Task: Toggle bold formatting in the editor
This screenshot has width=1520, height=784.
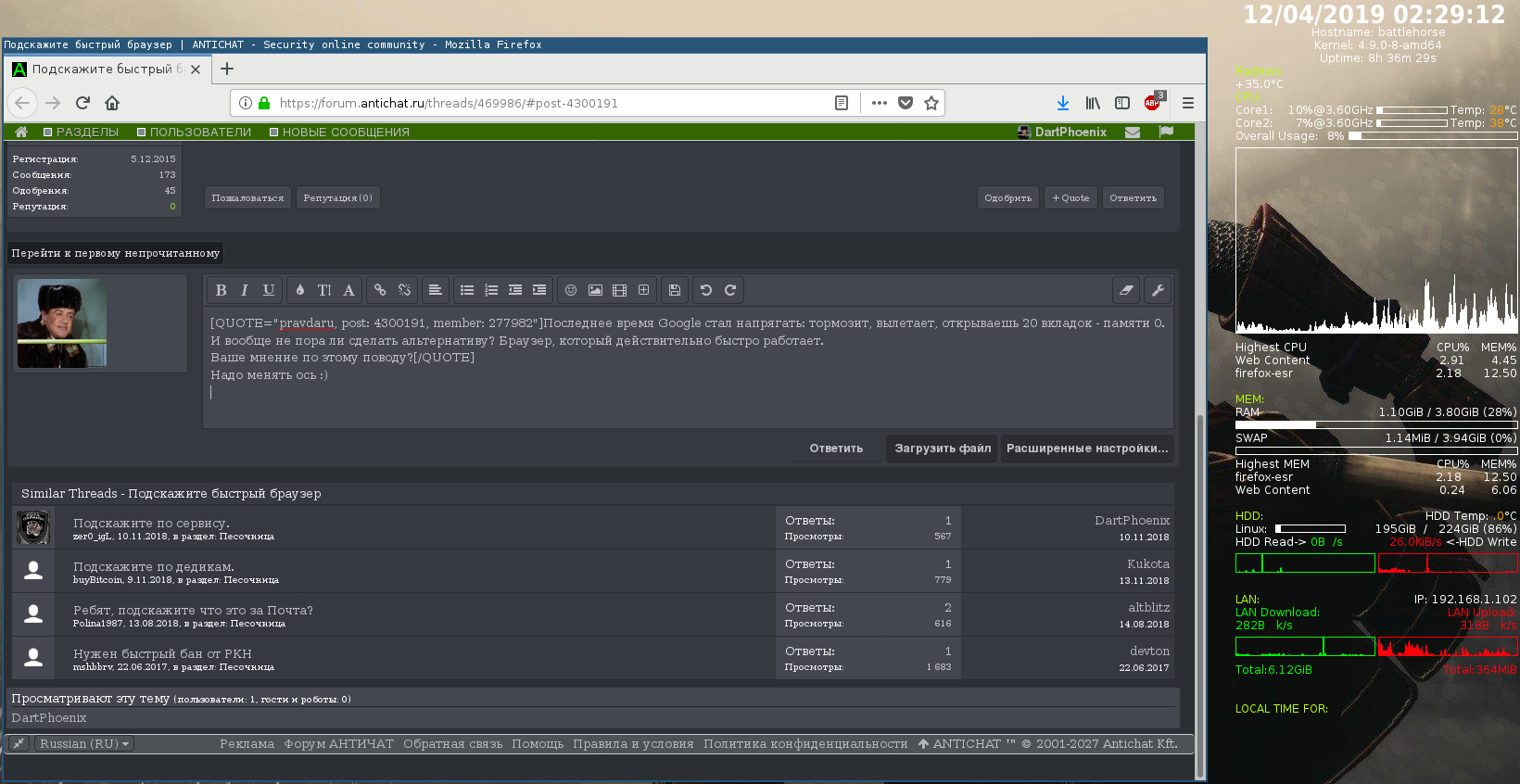Action: click(x=221, y=290)
